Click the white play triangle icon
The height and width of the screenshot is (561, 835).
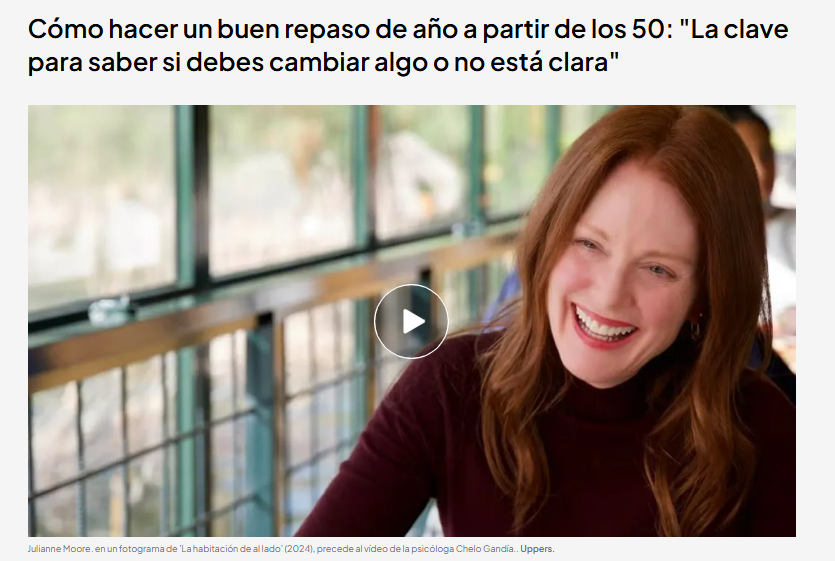coord(413,321)
